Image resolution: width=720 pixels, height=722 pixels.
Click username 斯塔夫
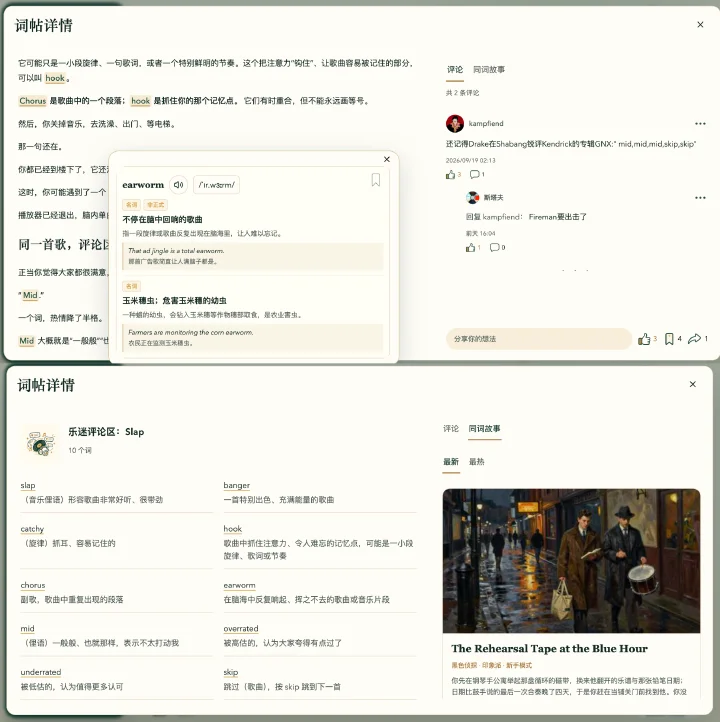pyautogui.click(x=493, y=198)
